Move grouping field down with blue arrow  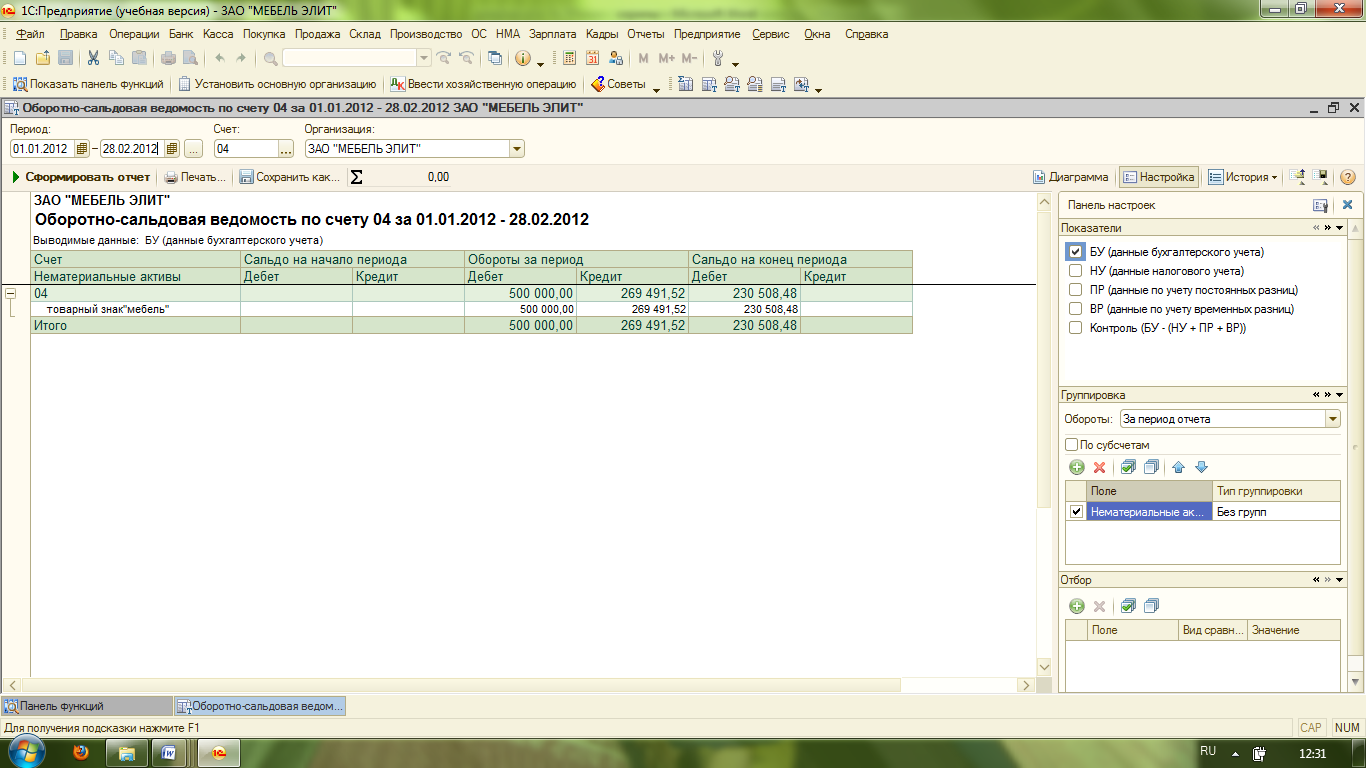[1202, 467]
